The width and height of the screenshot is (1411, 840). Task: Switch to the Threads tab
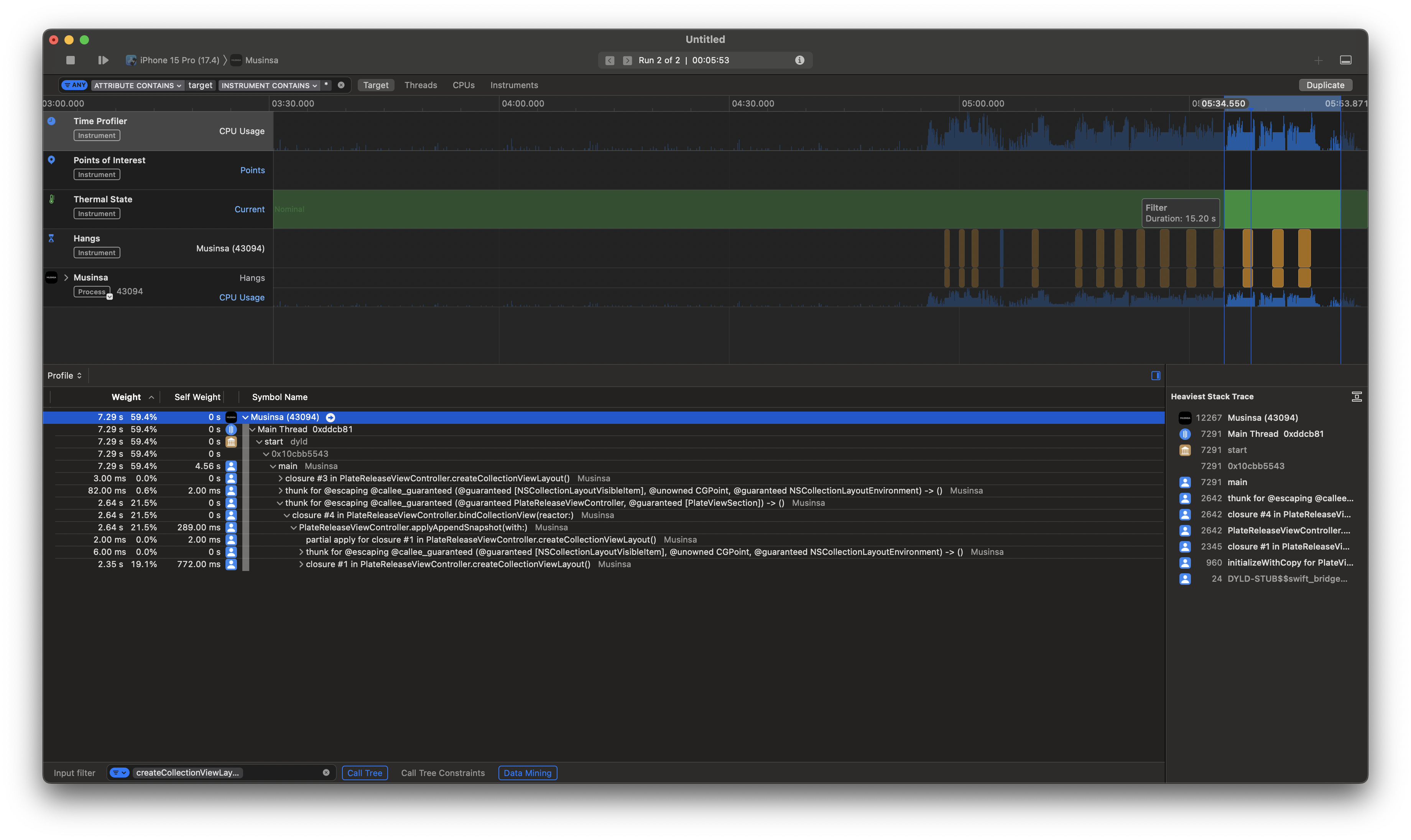421,85
